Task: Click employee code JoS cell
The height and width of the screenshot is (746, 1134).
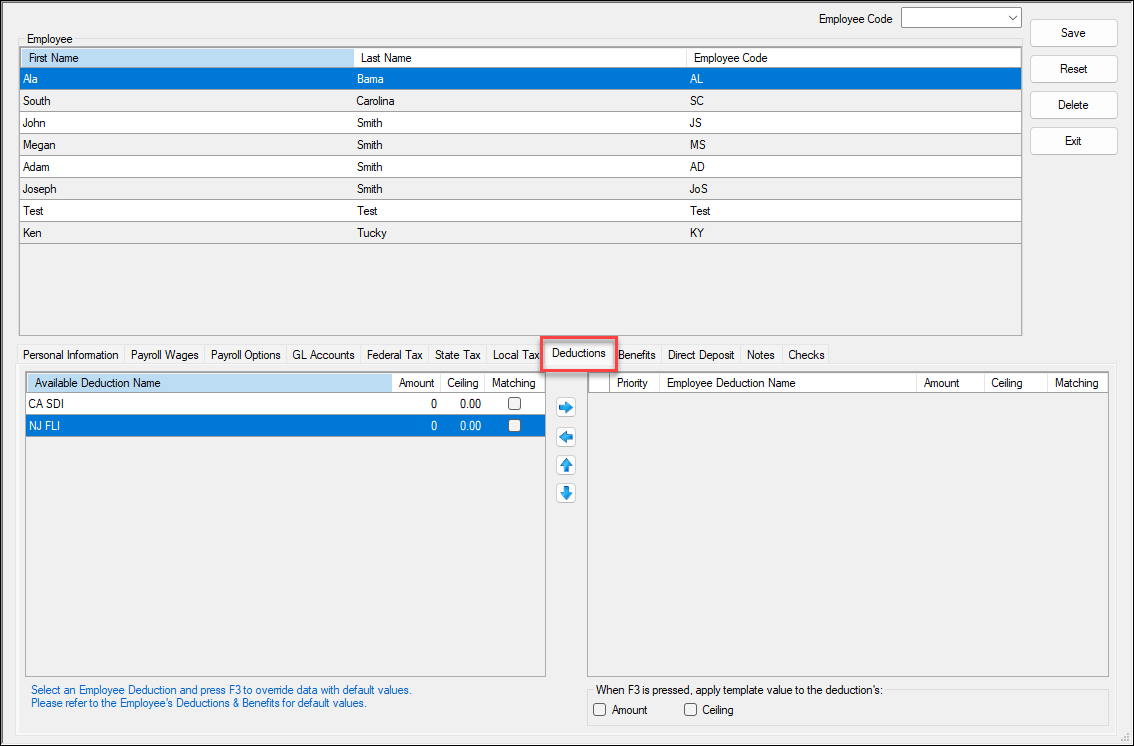Action: coord(853,189)
